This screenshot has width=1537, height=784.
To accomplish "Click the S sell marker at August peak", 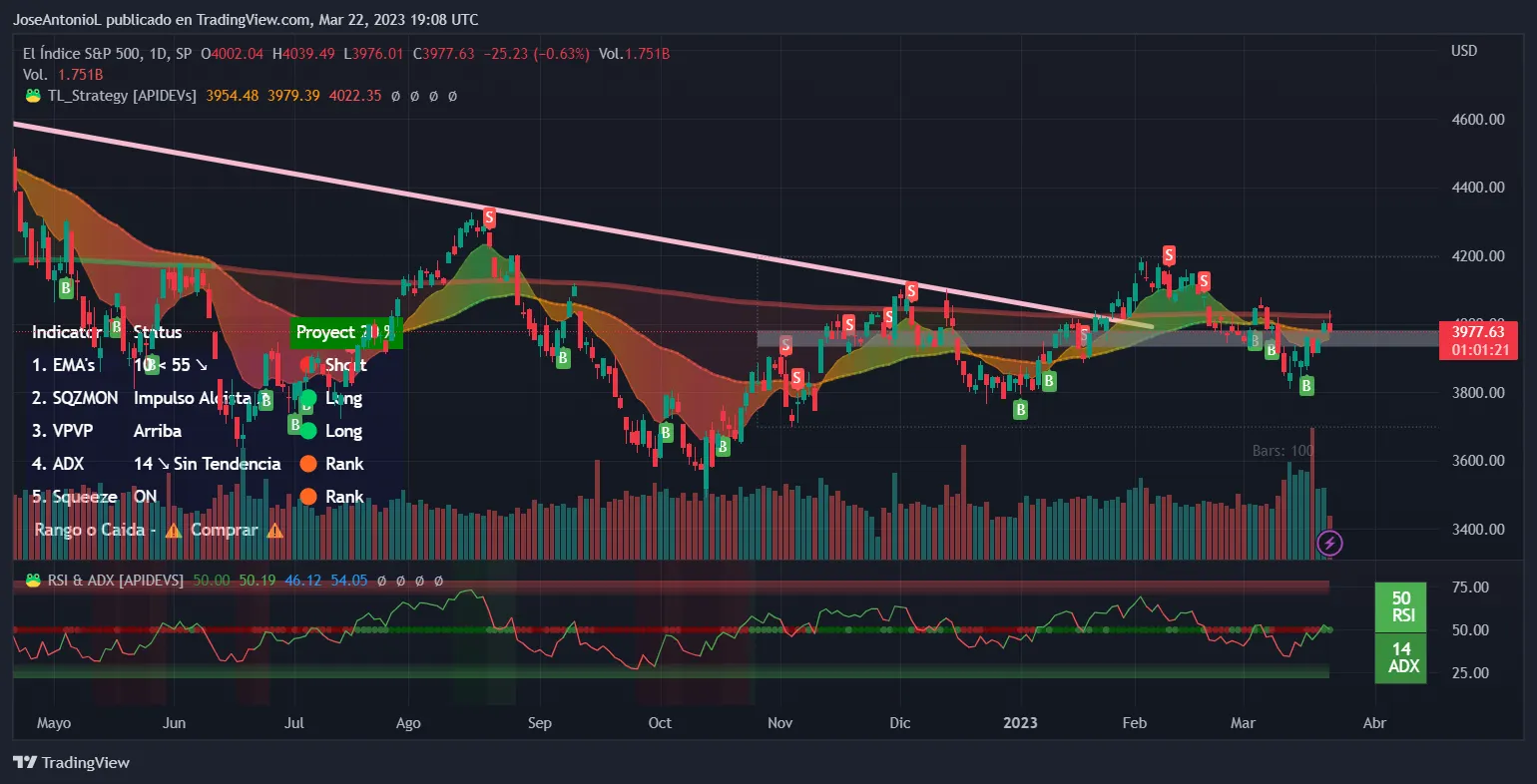I will tap(489, 216).
